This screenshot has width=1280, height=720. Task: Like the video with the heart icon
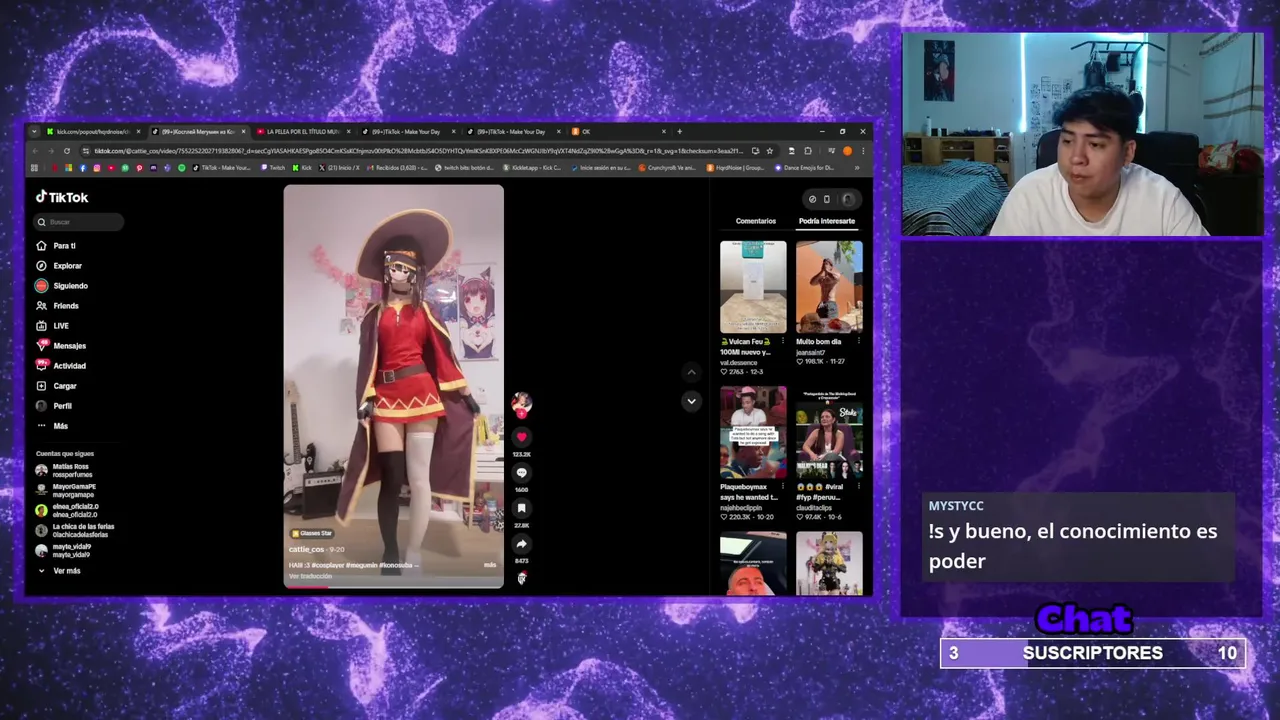pos(521,437)
